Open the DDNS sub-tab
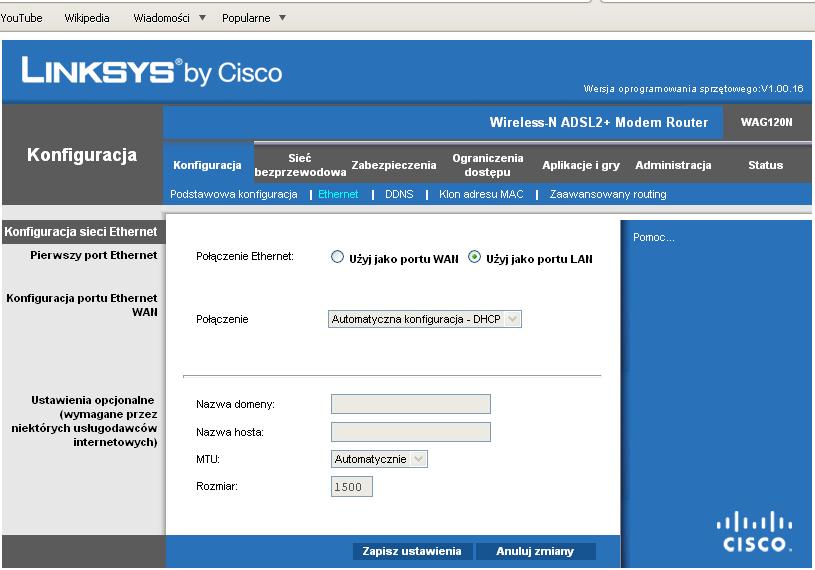Viewport: 815px width, 570px height. point(399,194)
